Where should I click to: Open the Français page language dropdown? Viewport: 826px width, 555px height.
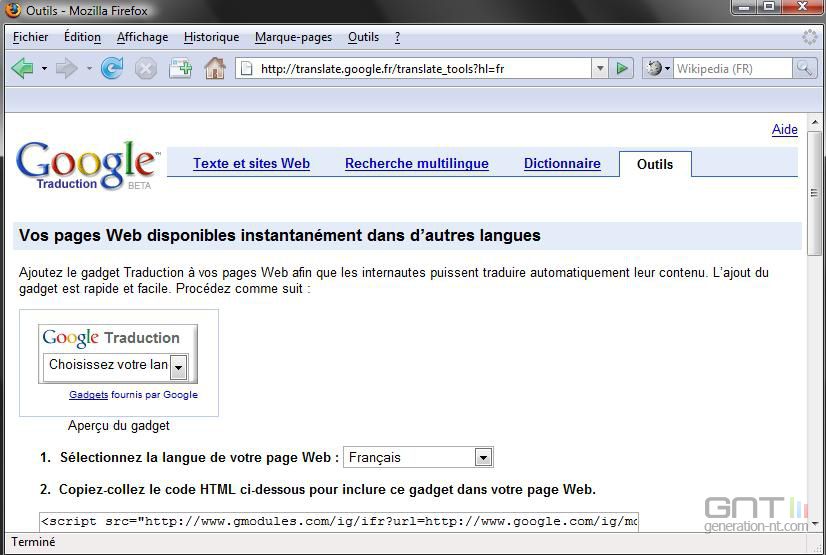click(x=418, y=457)
